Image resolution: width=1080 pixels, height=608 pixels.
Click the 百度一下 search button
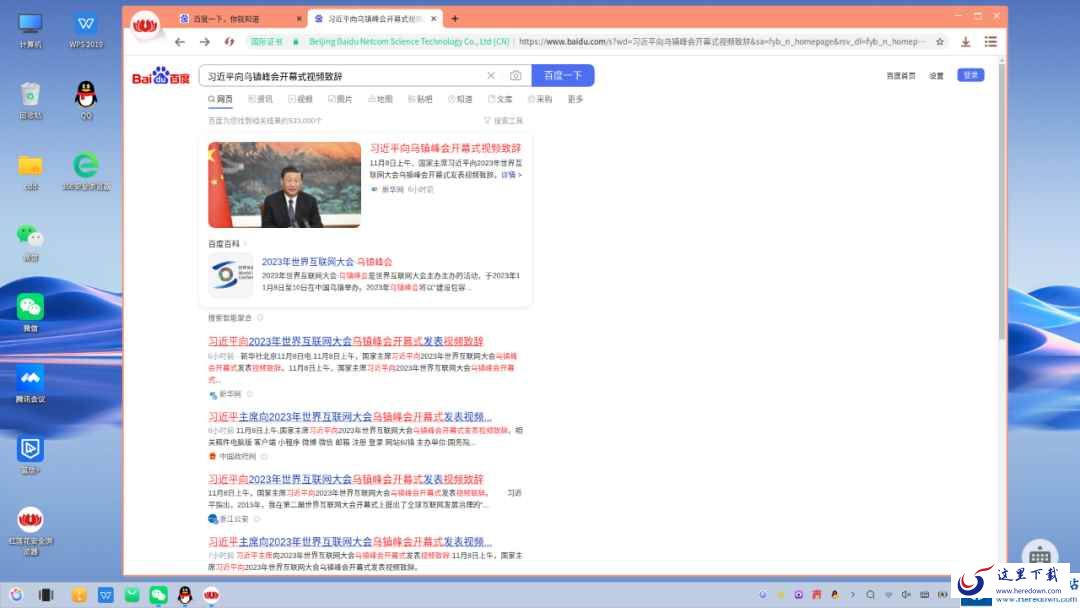click(x=563, y=76)
